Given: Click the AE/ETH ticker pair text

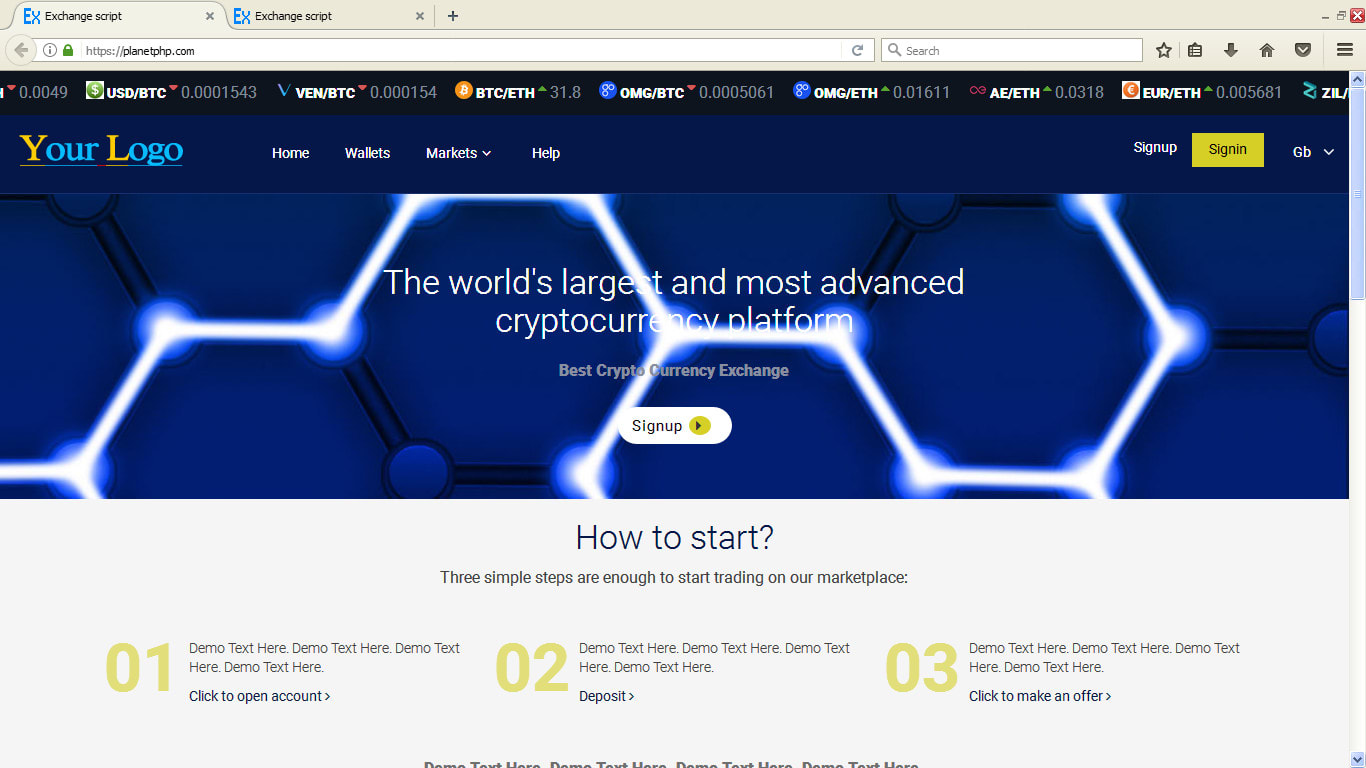Looking at the screenshot, I should point(1015,93).
